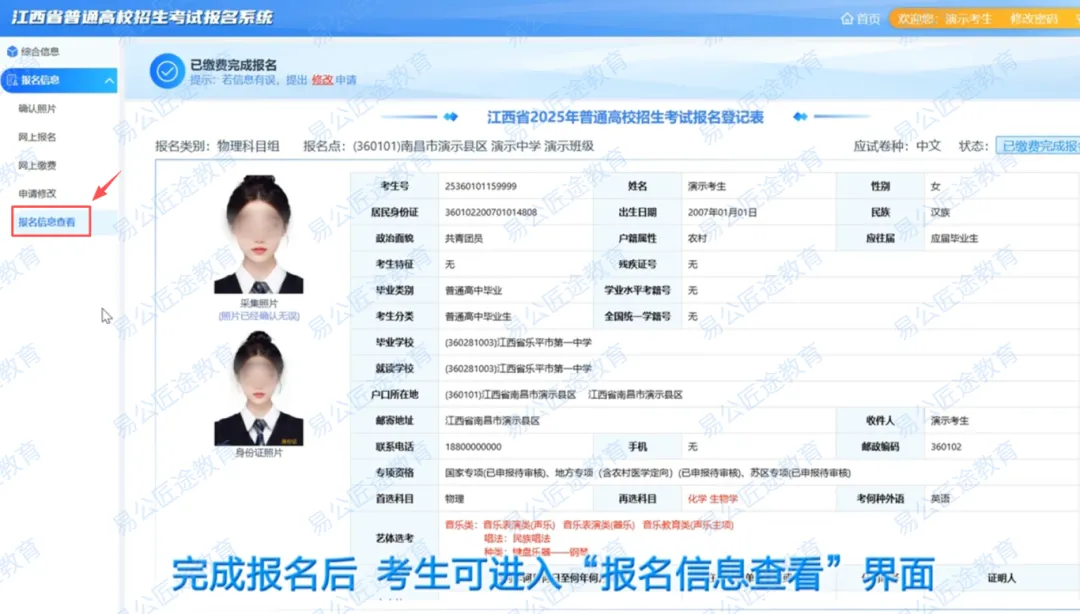Click the 政治面貌 value 共青团员

click(464, 238)
